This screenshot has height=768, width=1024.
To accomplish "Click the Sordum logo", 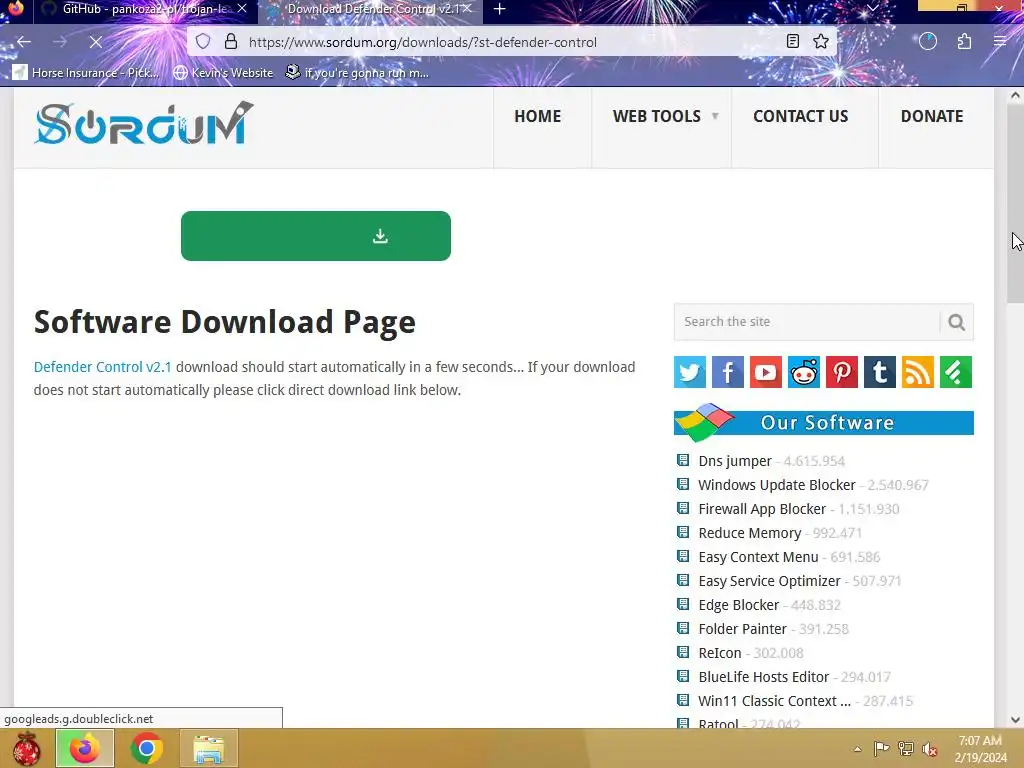I will (x=143, y=123).
